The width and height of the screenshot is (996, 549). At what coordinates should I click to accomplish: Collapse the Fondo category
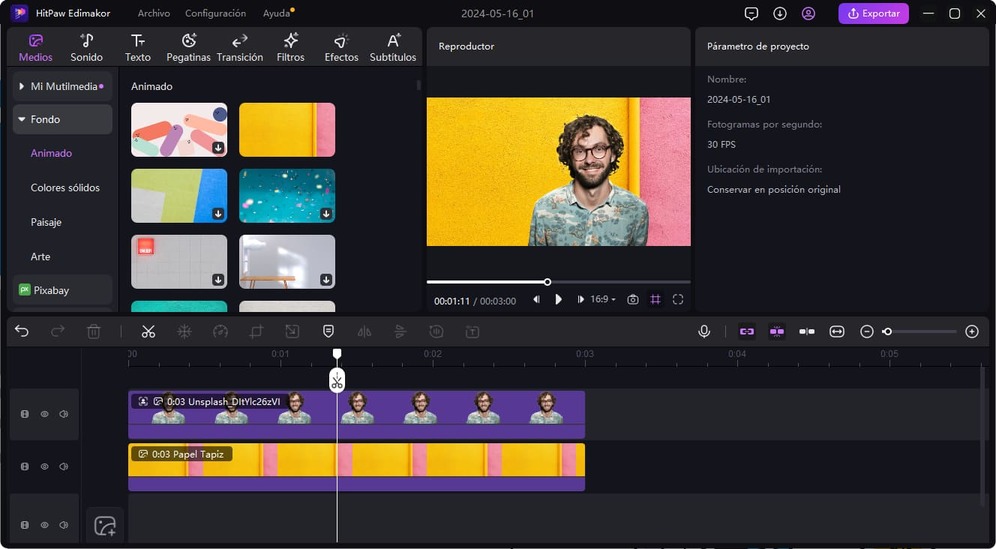pyautogui.click(x=21, y=119)
